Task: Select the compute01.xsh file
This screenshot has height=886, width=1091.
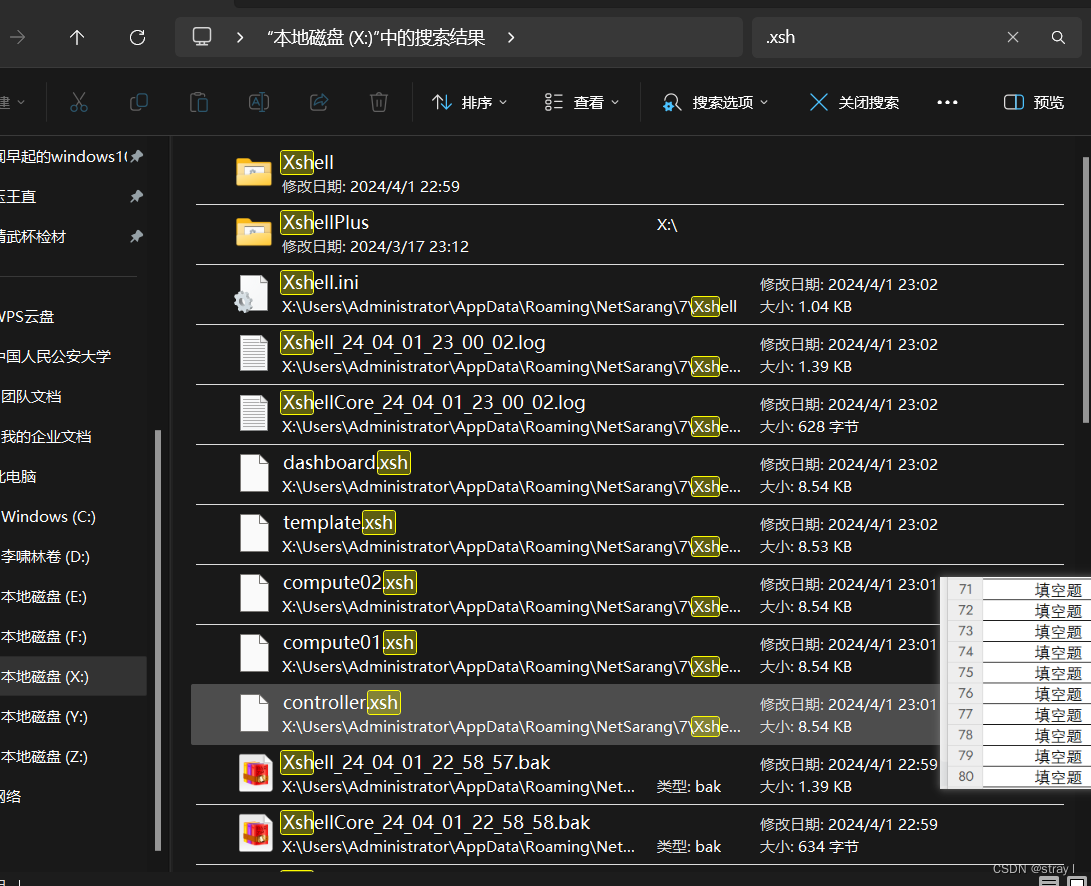Action: click(x=567, y=654)
